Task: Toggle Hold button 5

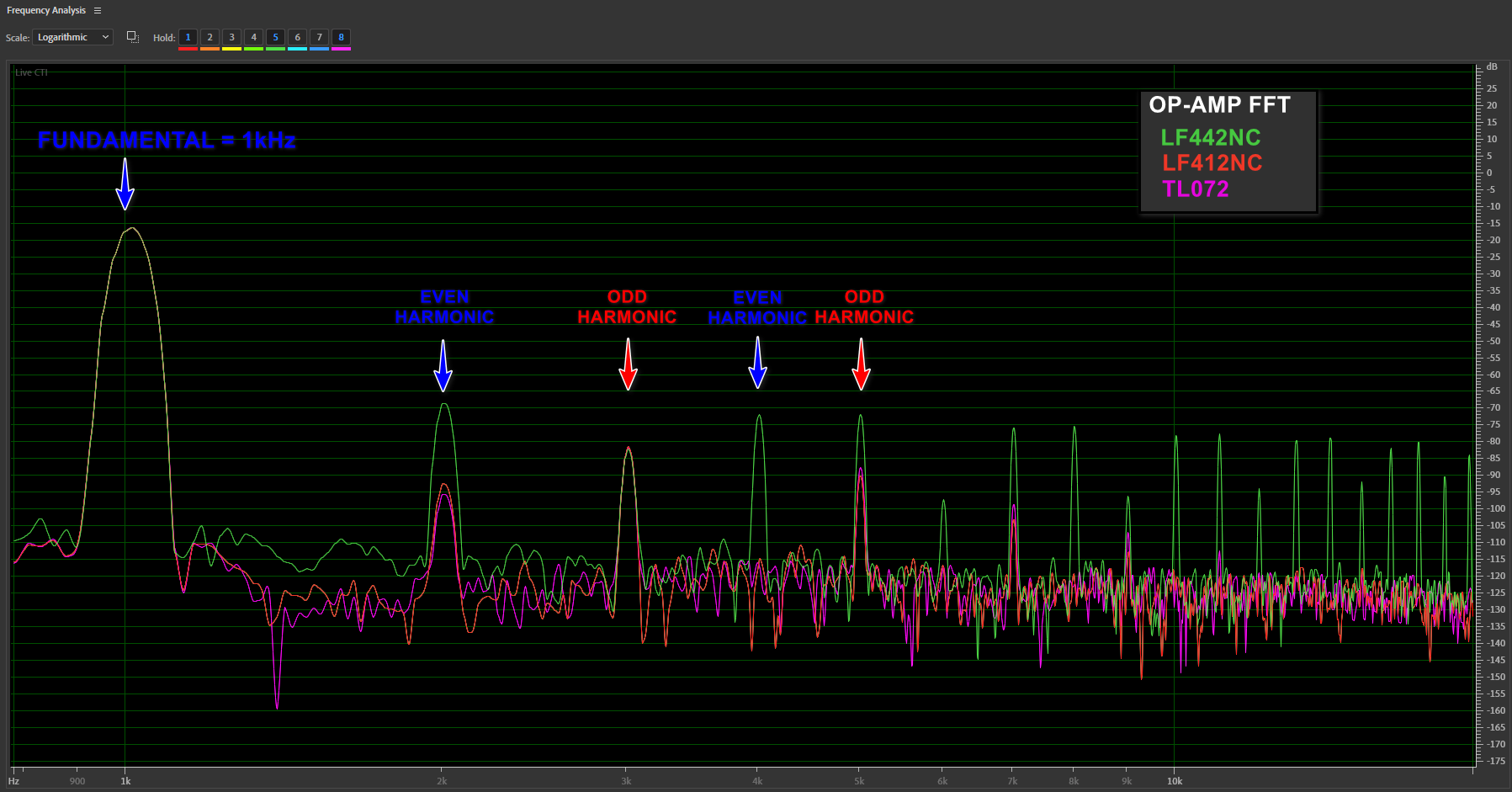Action: pyautogui.click(x=275, y=37)
